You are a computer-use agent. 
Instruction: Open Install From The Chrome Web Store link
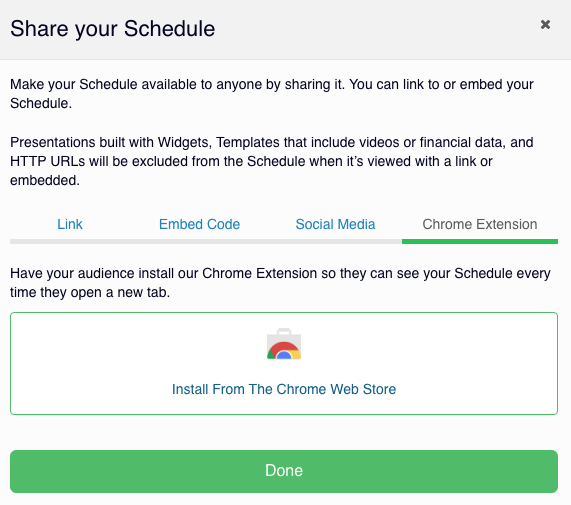284,389
